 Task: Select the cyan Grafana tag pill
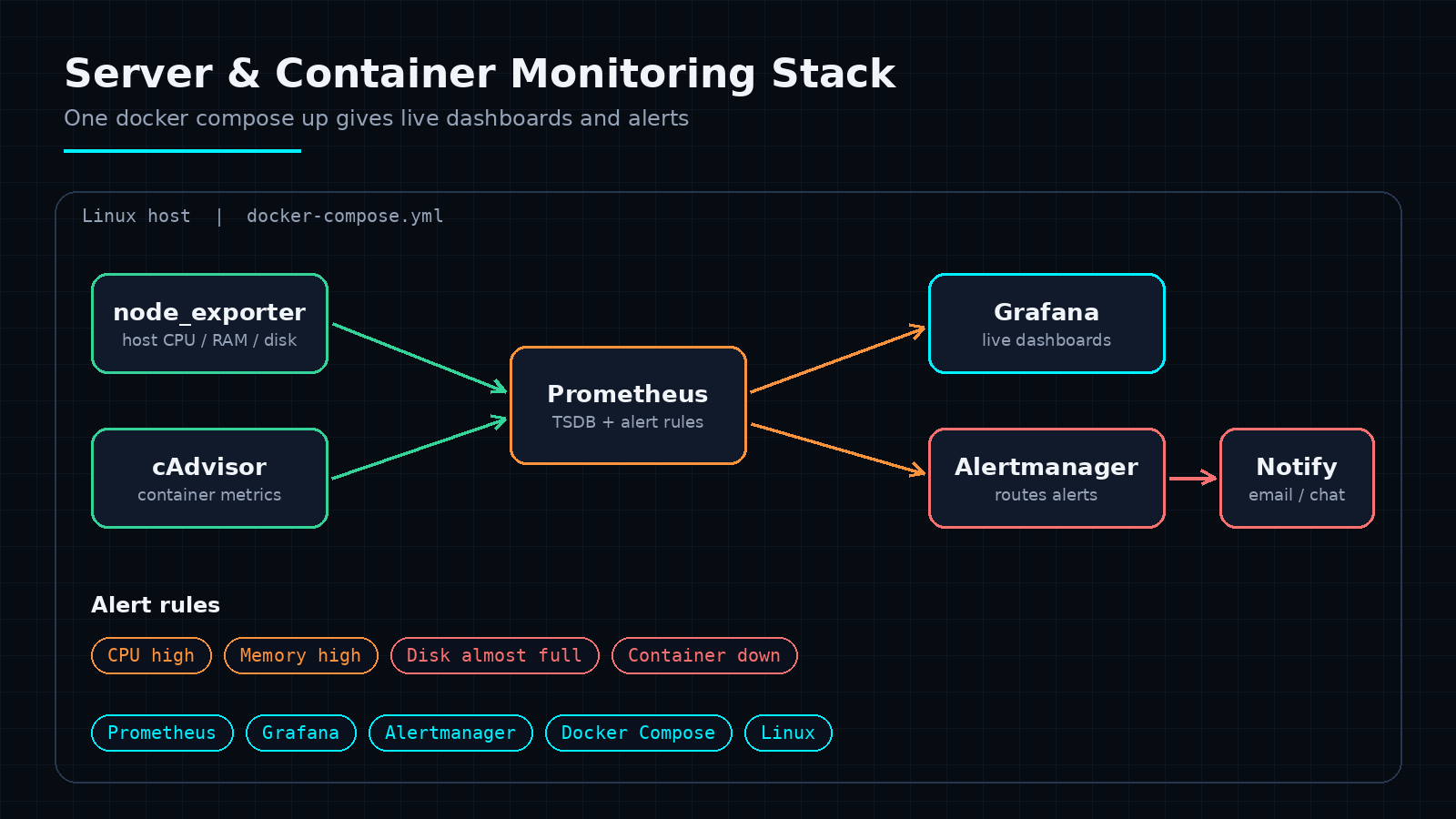(300, 733)
